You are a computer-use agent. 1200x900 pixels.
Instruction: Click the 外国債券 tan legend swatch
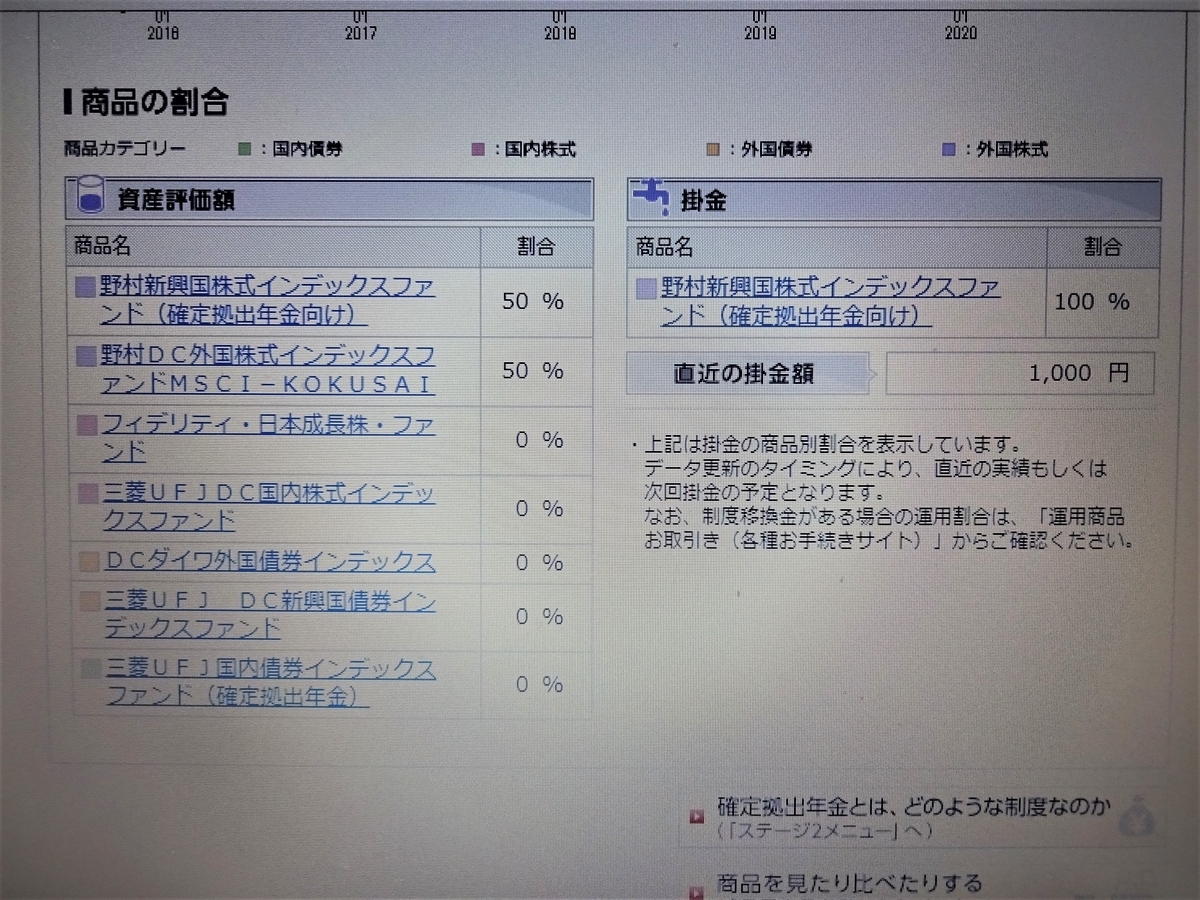pyautogui.click(x=712, y=151)
